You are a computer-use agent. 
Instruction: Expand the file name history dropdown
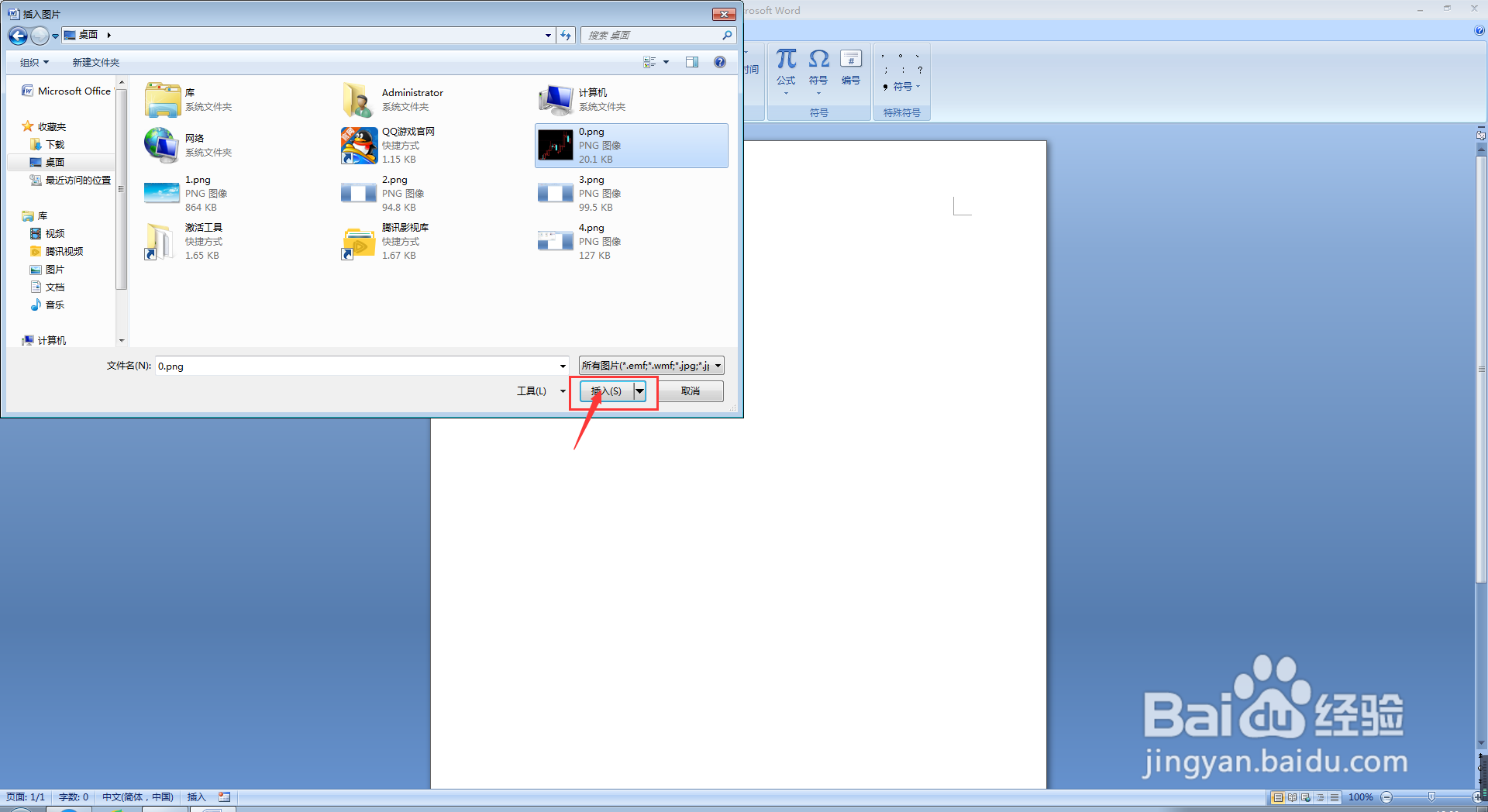click(x=563, y=366)
